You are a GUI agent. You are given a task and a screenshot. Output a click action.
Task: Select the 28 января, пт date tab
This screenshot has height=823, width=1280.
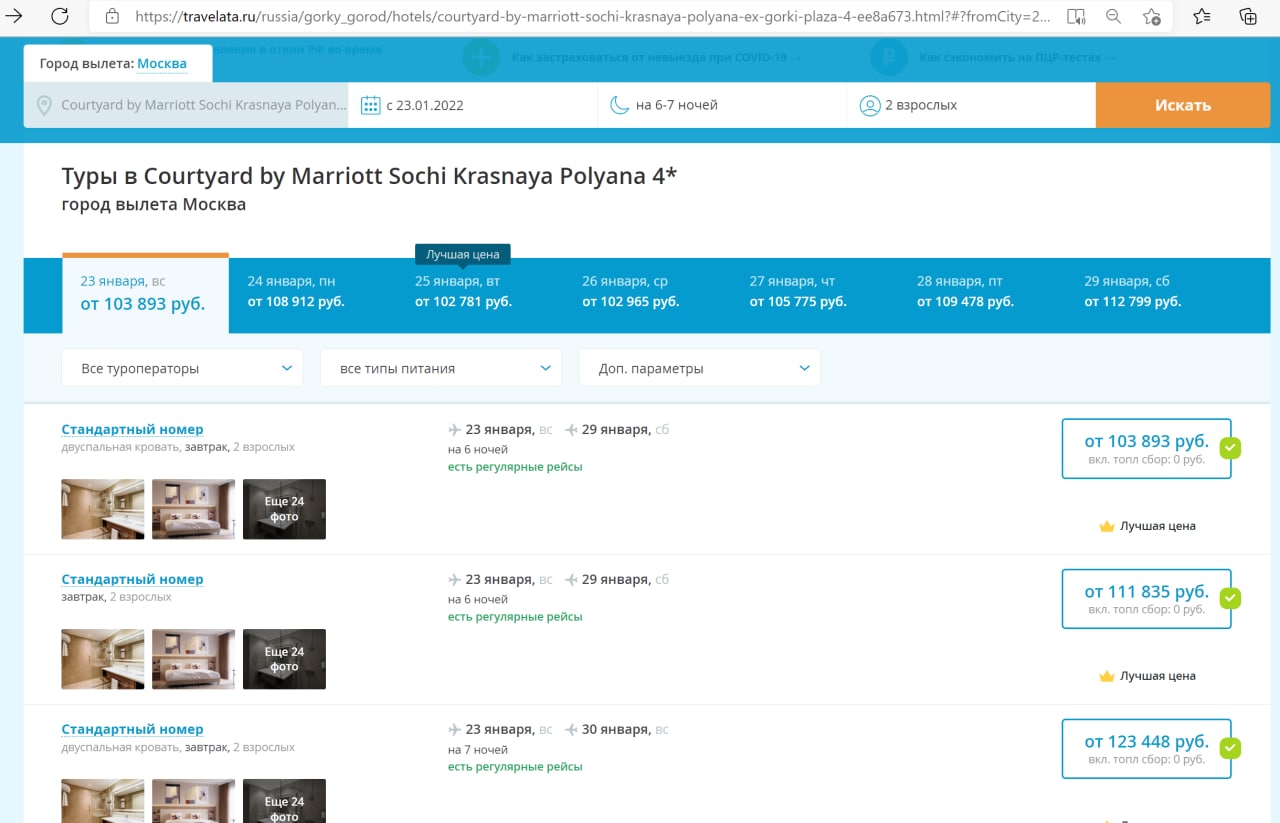pos(981,292)
